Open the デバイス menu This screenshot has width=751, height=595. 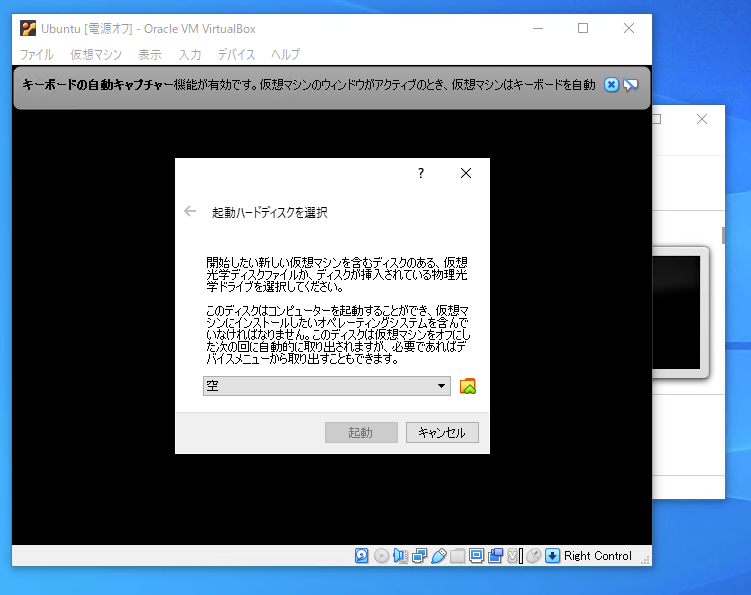[237, 55]
